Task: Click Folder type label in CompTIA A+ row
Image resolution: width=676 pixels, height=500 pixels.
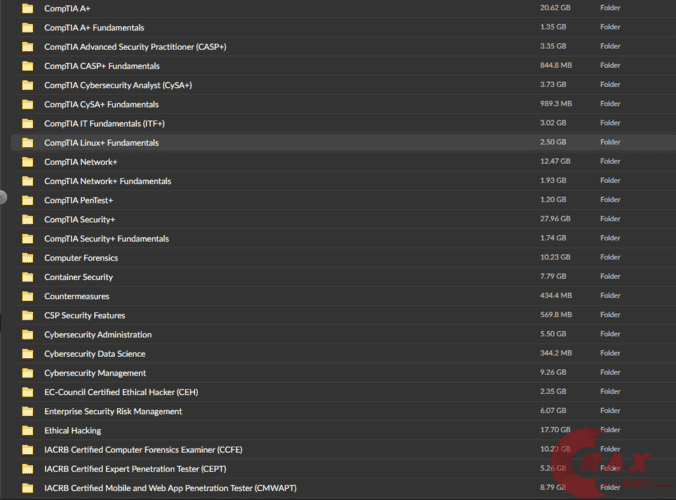Action: (610, 8)
